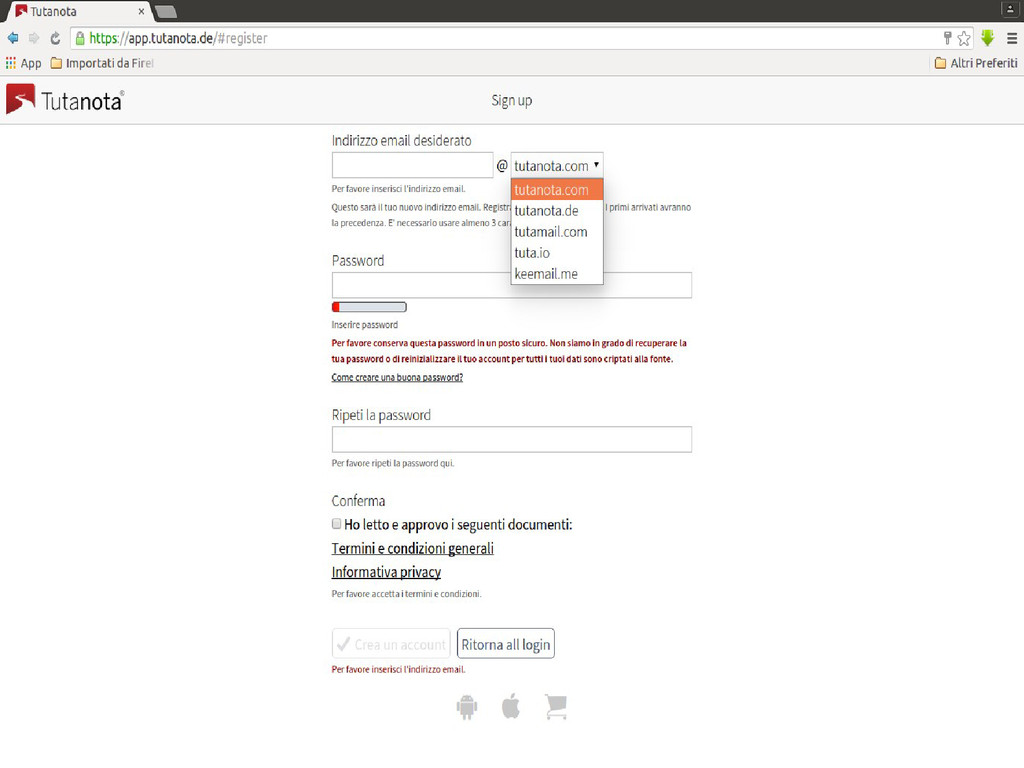Click the browser back arrow icon
The width and height of the screenshot is (1024, 768).
coord(12,38)
